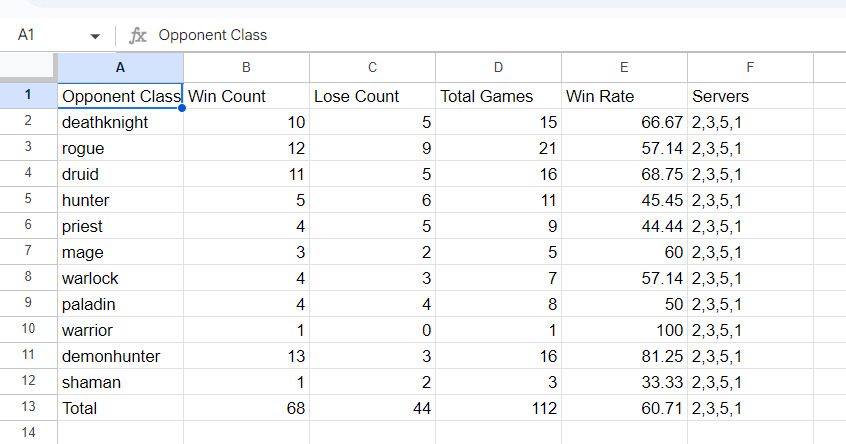Screen dimensions: 846x444
Task: Click the warrior win rate 100 cell
Action: pyautogui.click(x=625, y=330)
